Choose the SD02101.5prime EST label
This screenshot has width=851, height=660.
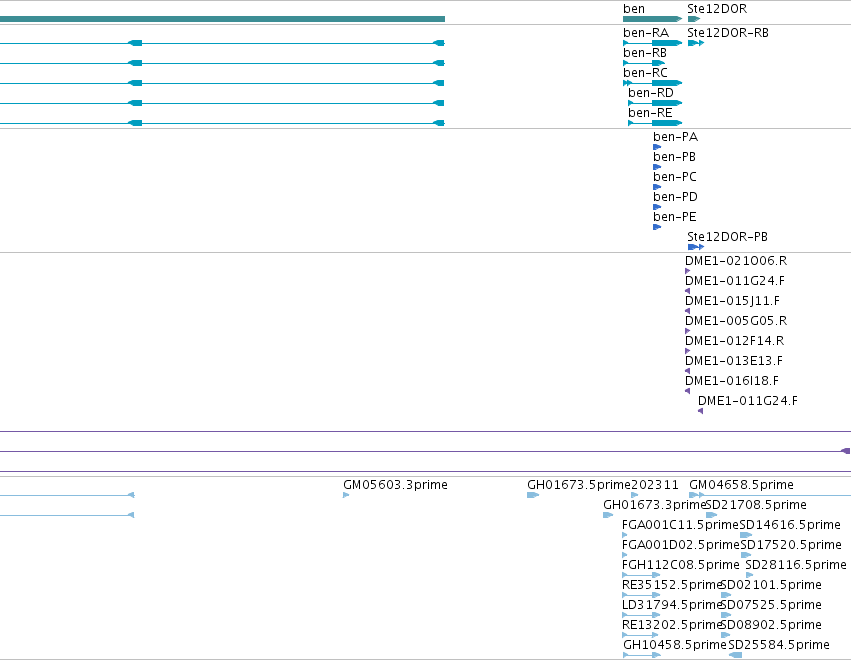pyautogui.click(x=771, y=586)
